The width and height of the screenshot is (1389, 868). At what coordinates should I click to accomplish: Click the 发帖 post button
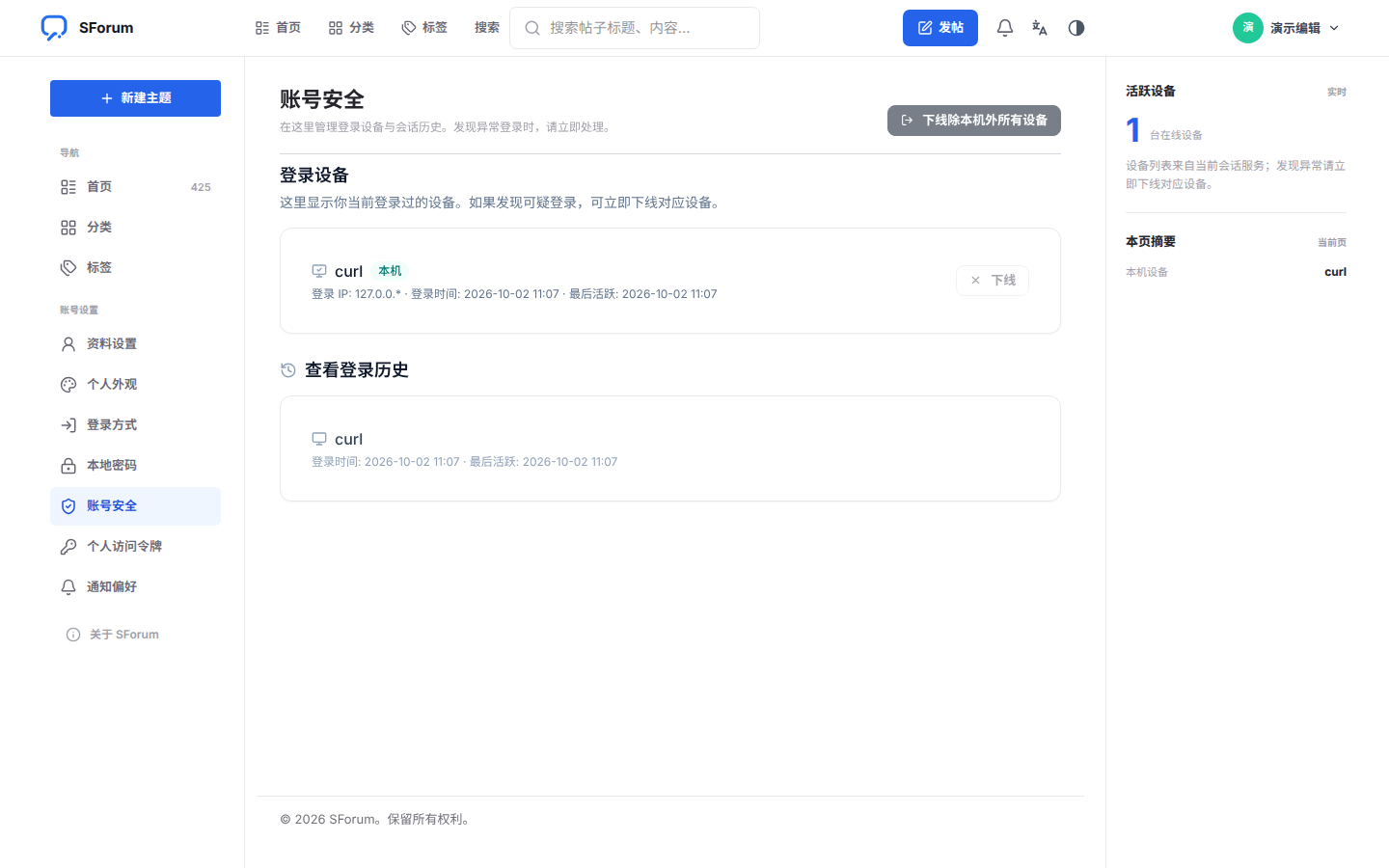(x=940, y=28)
